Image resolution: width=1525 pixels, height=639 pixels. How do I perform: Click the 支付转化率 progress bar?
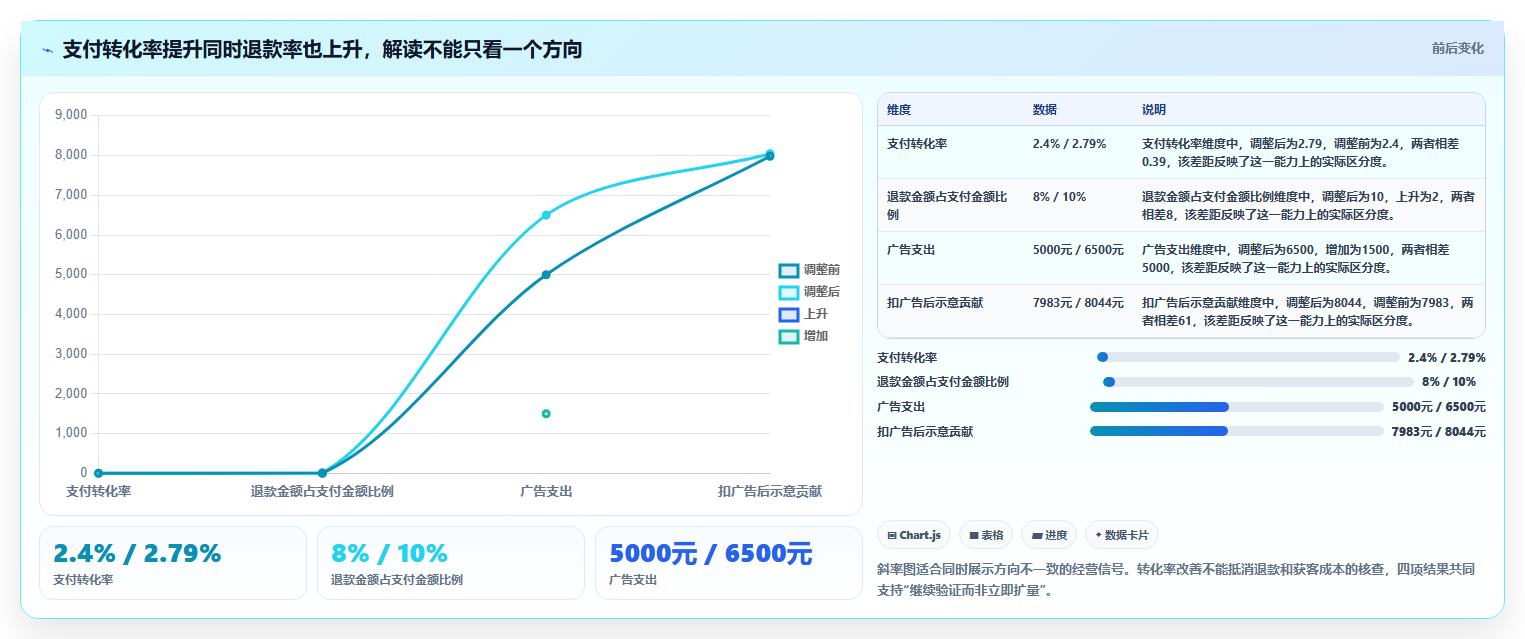(1248, 357)
